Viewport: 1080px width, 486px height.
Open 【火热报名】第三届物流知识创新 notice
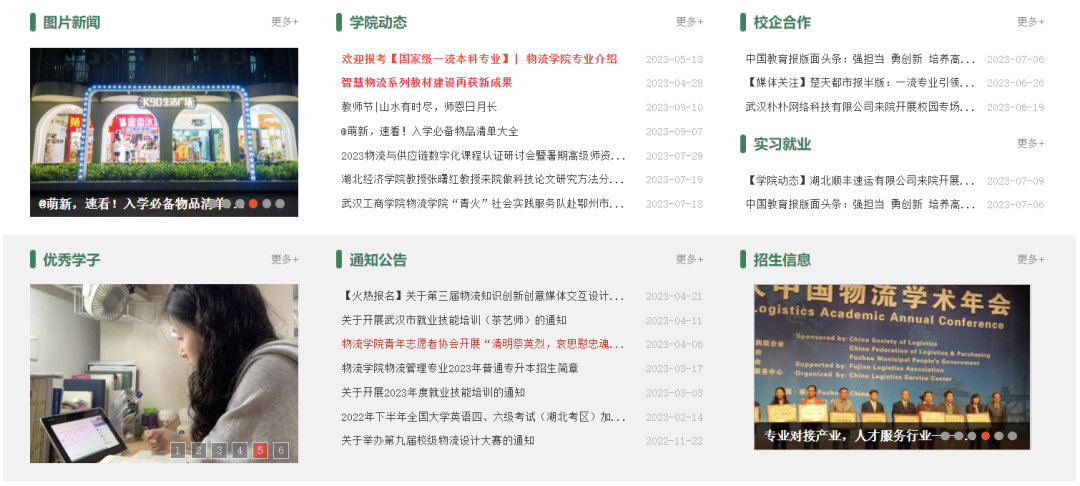coord(483,297)
